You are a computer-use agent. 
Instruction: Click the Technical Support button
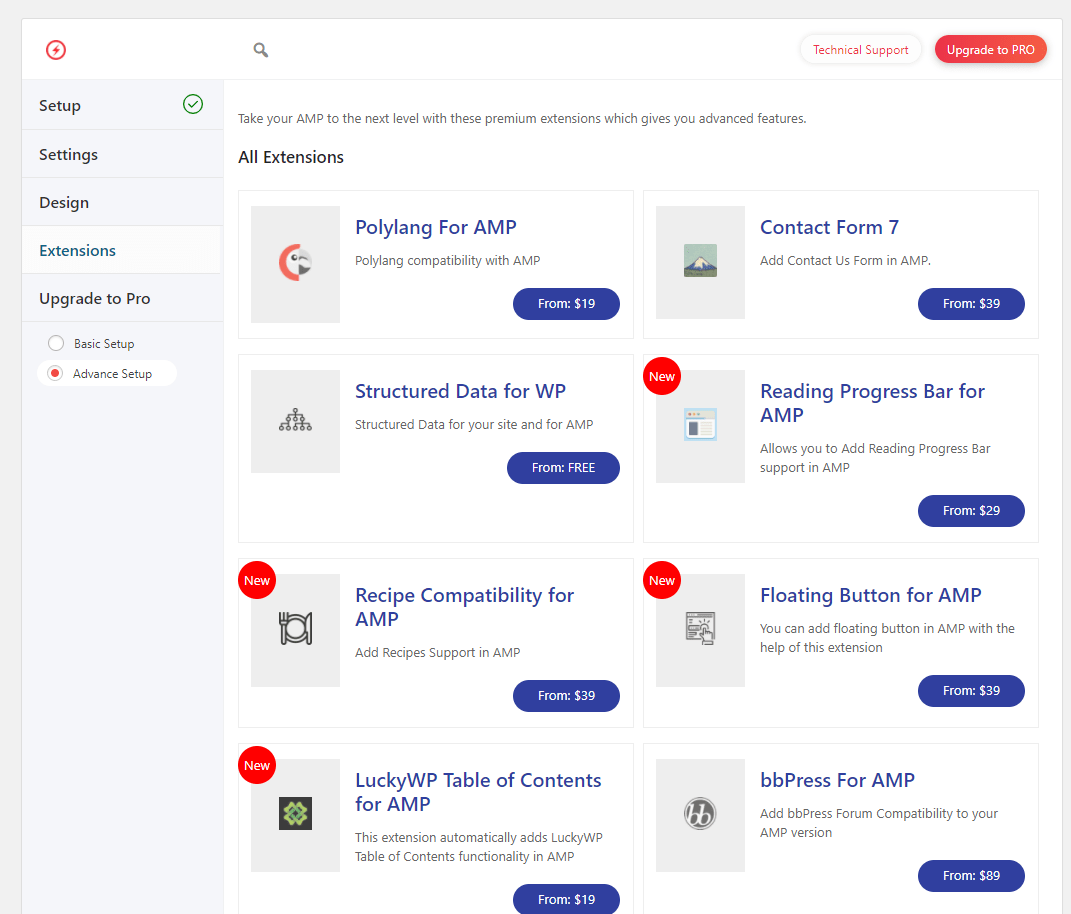coord(861,49)
